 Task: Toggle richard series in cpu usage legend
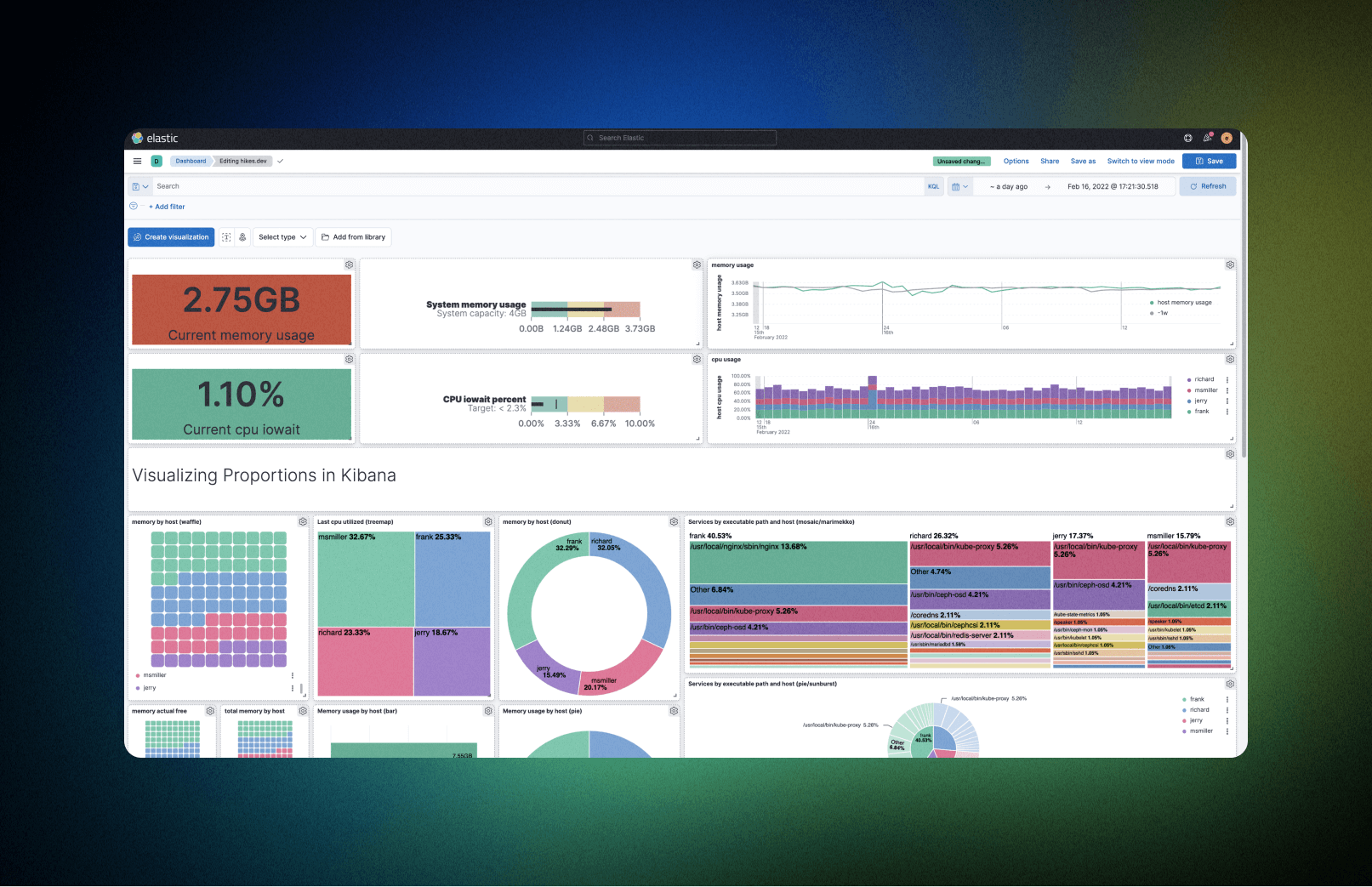coord(1204,379)
